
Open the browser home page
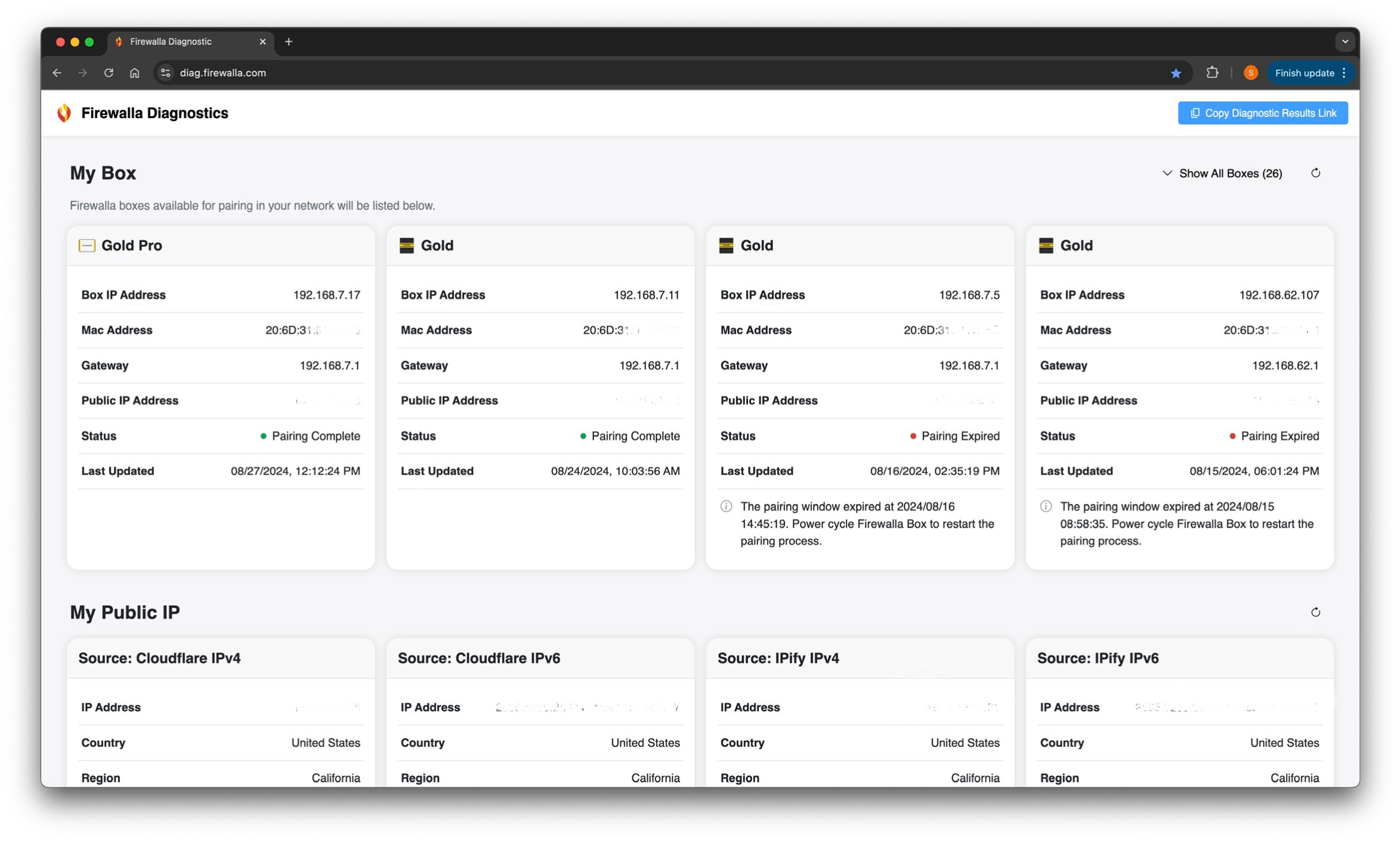[x=135, y=73]
